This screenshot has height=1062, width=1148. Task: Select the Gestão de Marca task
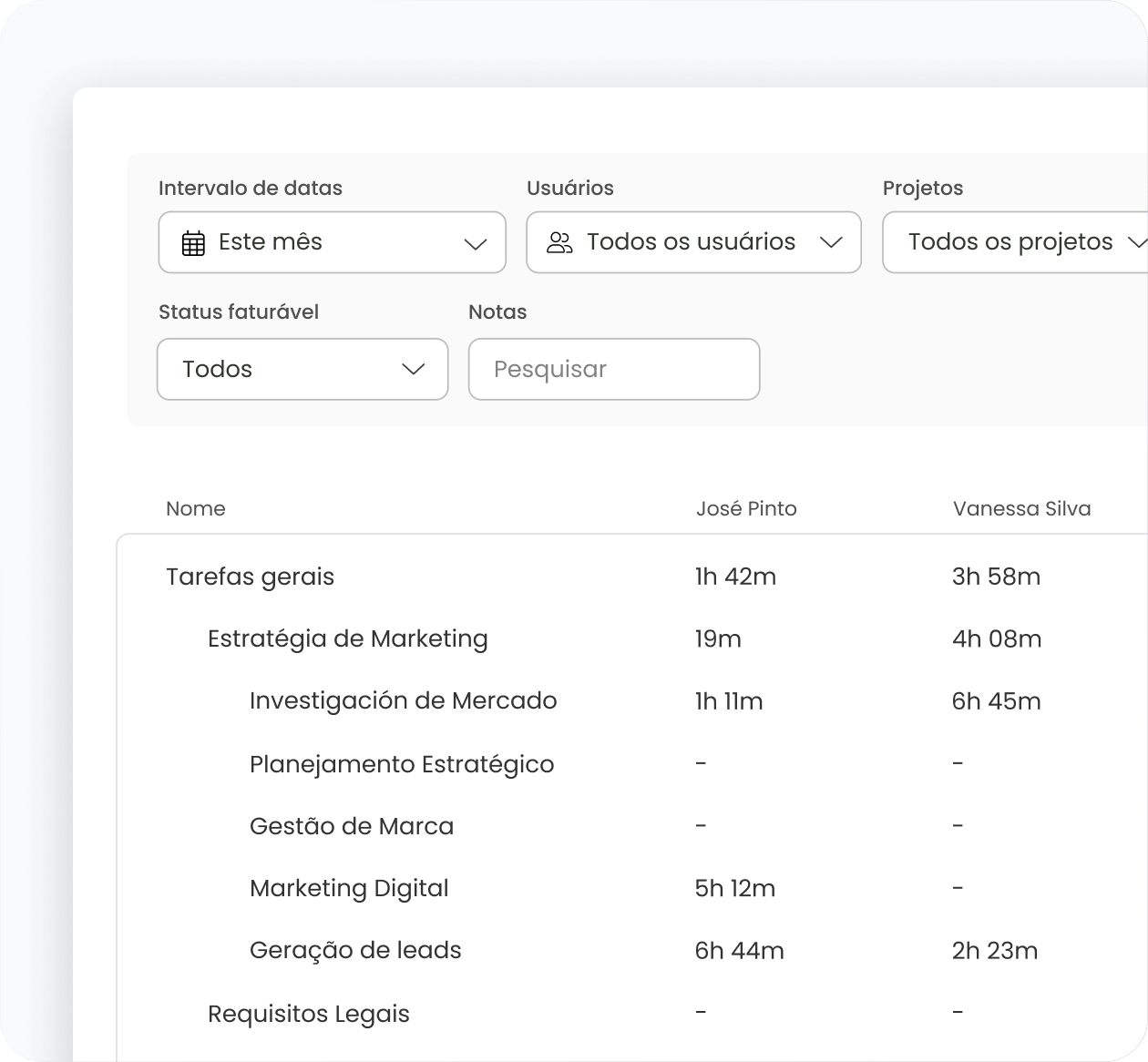click(351, 827)
